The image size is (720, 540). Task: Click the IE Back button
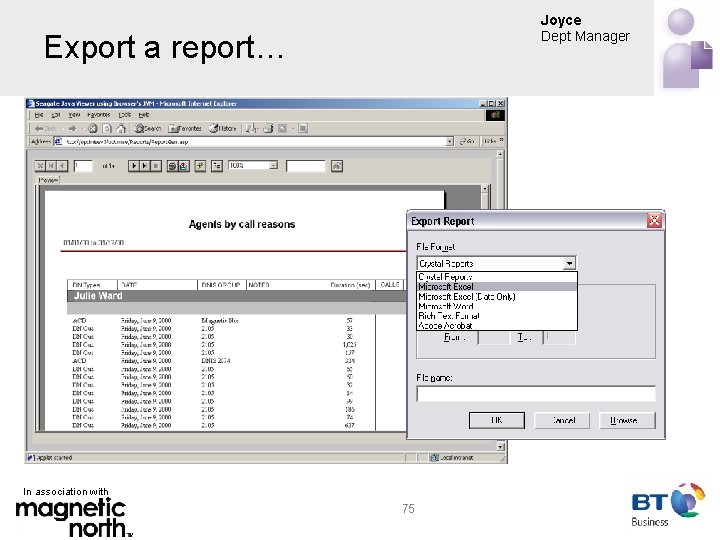click(x=45, y=129)
